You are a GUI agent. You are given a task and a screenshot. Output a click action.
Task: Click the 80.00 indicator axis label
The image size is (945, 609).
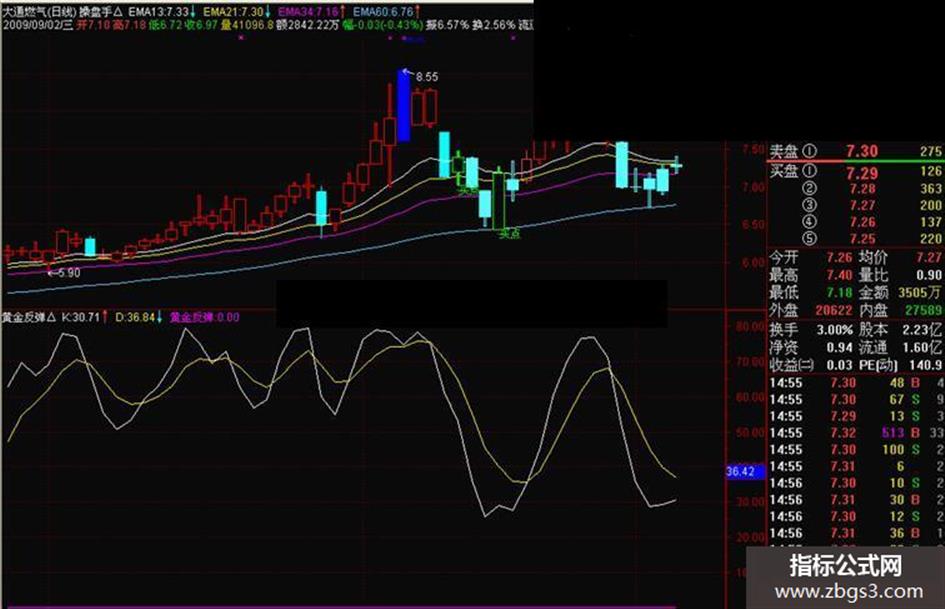[x=750, y=327]
